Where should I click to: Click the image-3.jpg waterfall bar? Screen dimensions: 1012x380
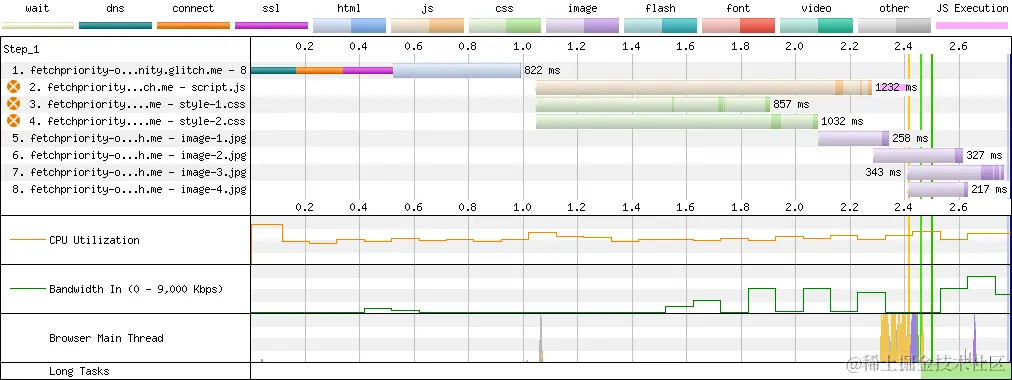click(x=956, y=172)
